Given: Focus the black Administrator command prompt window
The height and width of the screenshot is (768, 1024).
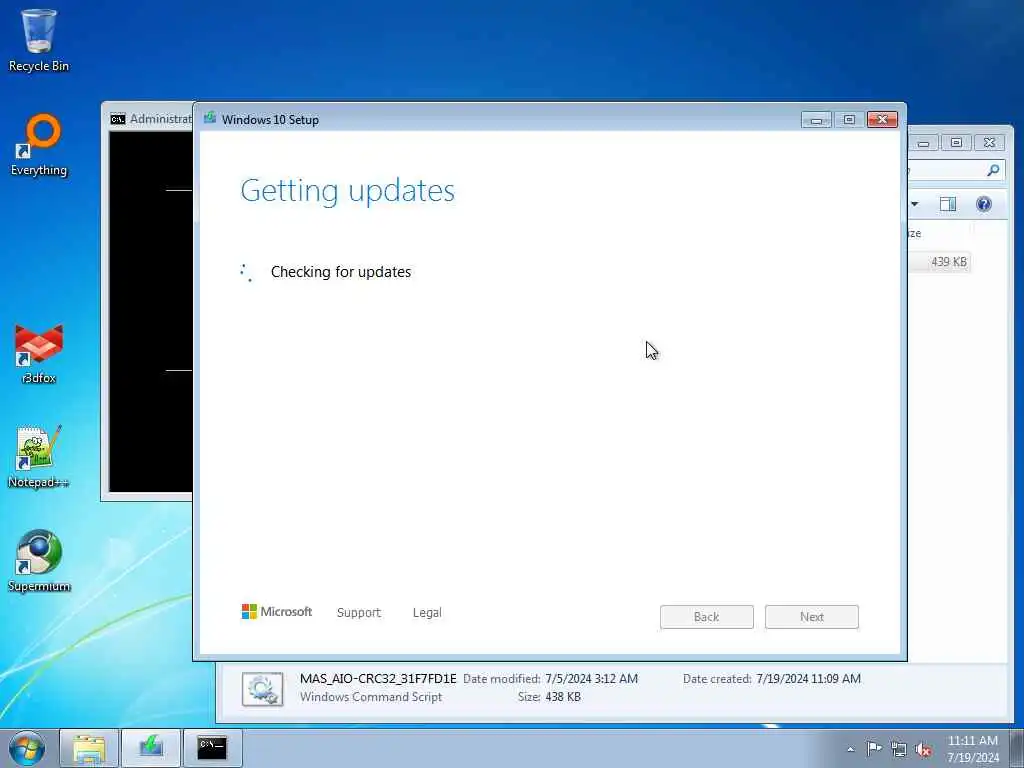Looking at the screenshot, I should click(x=150, y=312).
